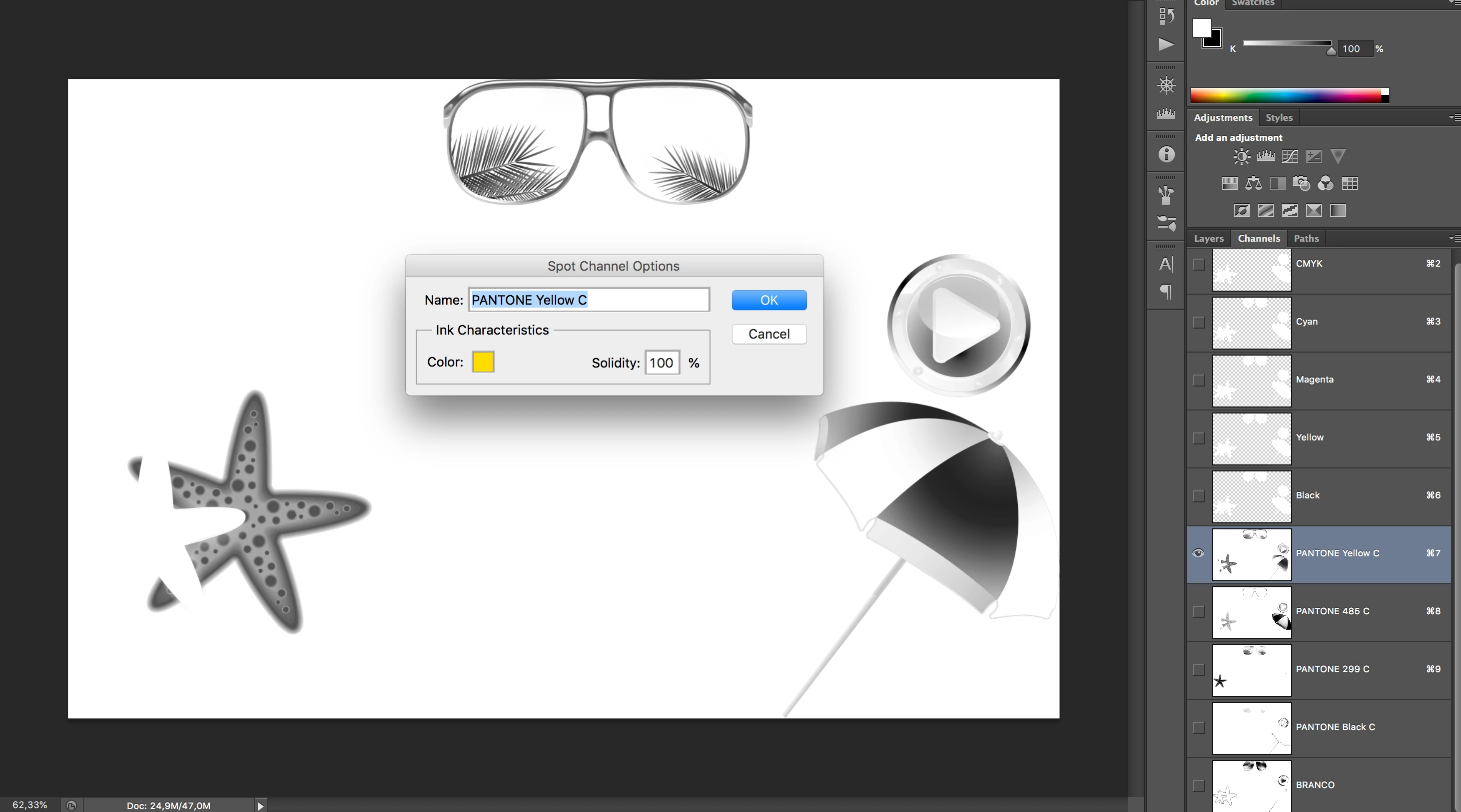Add a Channel Mixer adjustment
This screenshot has height=812, width=1461.
pos(1326,183)
